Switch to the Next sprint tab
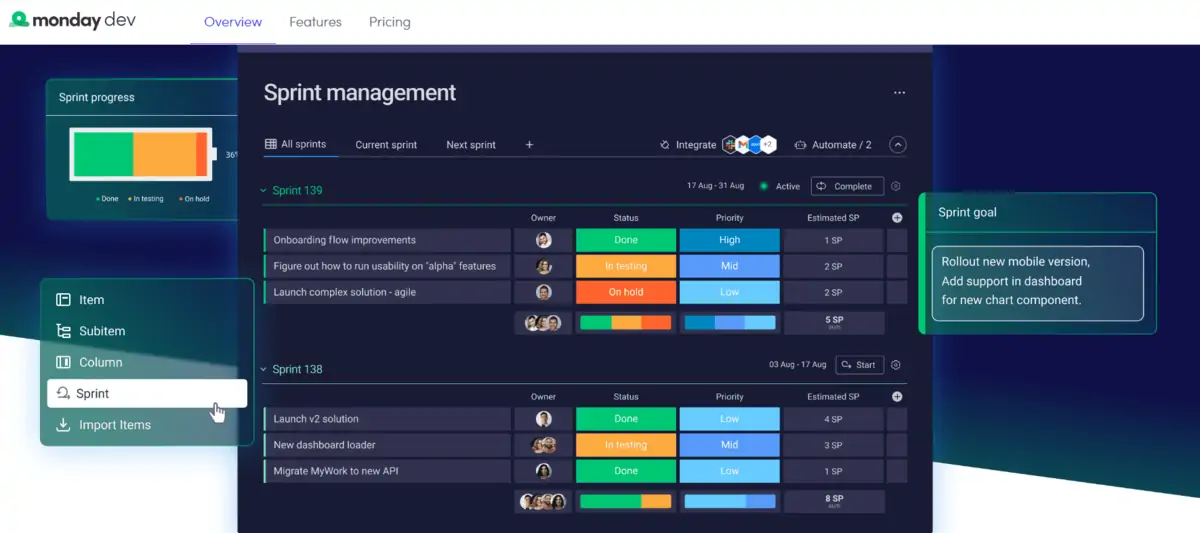The width and height of the screenshot is (1200, 533). point(471,145)
